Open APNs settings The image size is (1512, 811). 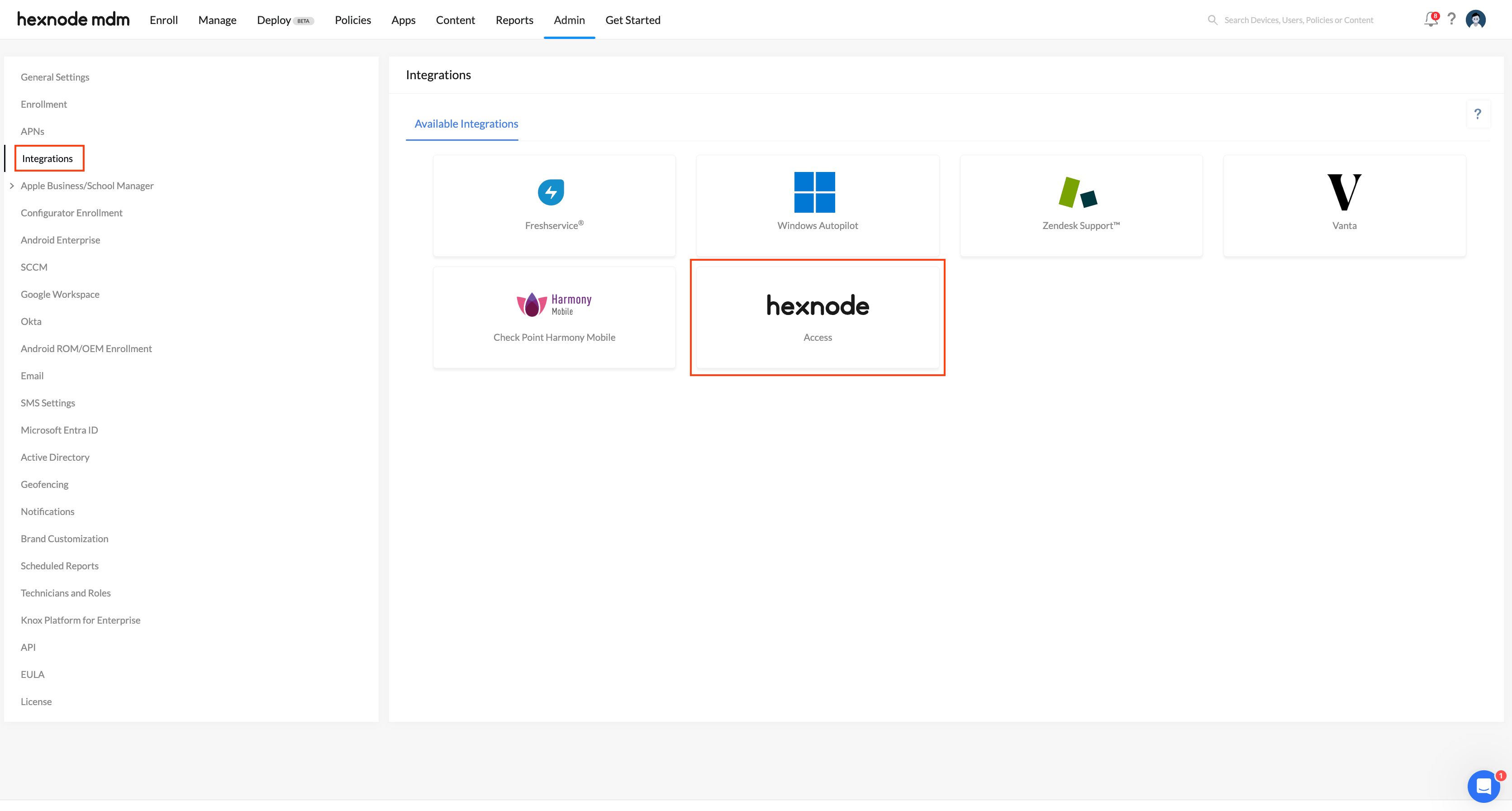(x=32, y=131)
